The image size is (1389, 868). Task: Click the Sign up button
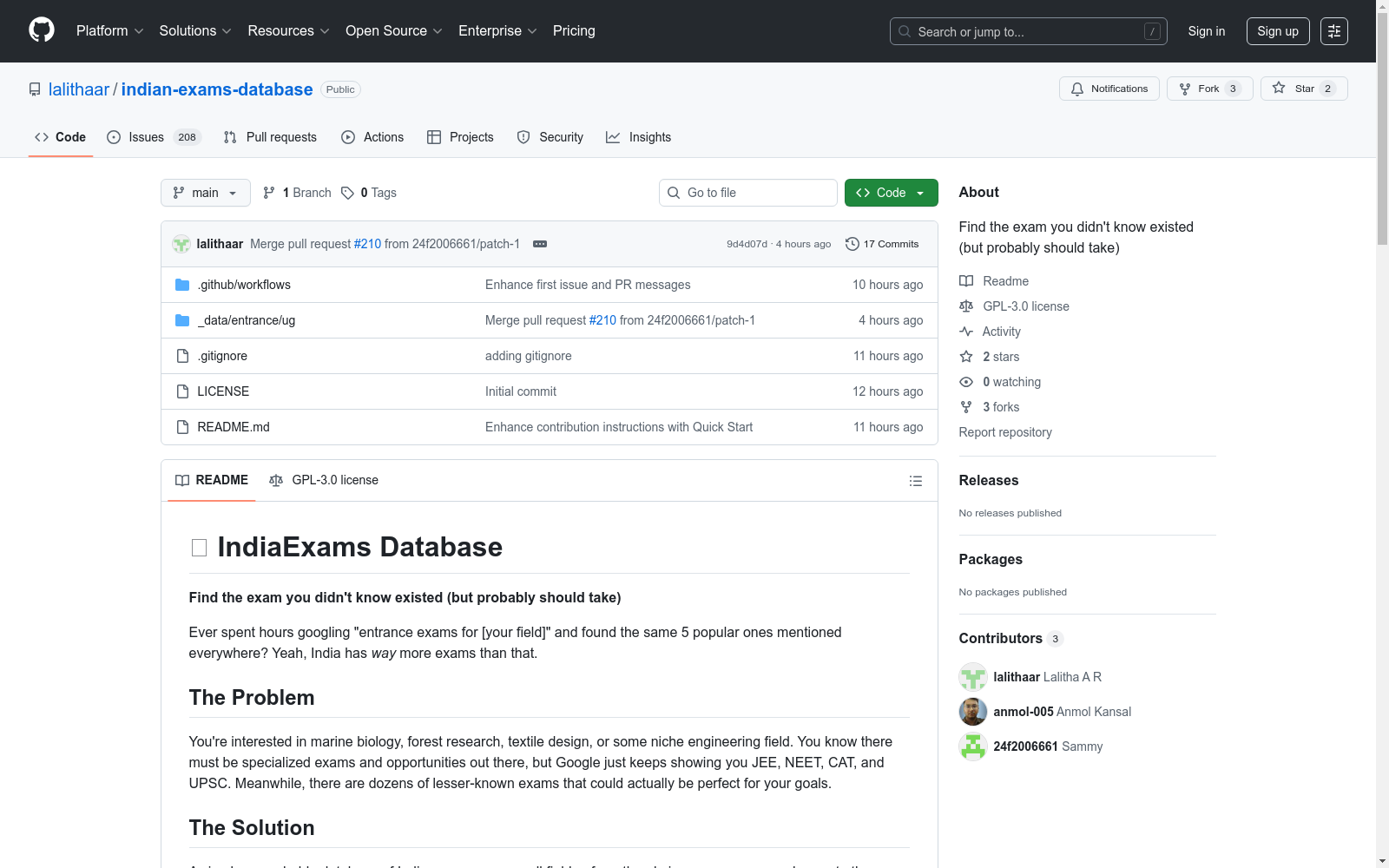click(x=1278, y=31)
